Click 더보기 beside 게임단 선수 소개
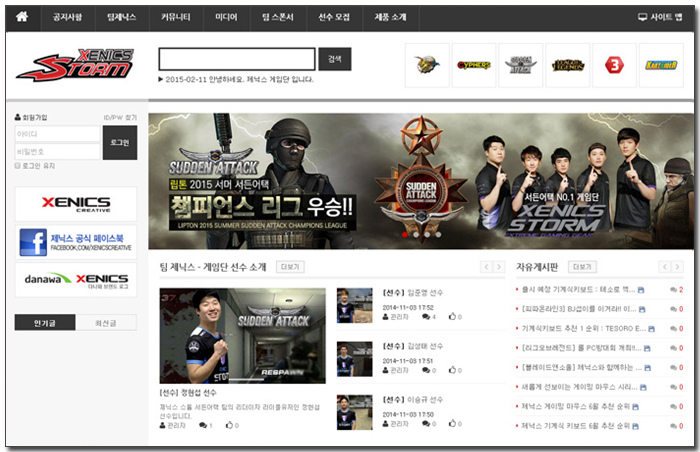Image resolution: width=700 pixels, height=452 pixels. (290, 267)
